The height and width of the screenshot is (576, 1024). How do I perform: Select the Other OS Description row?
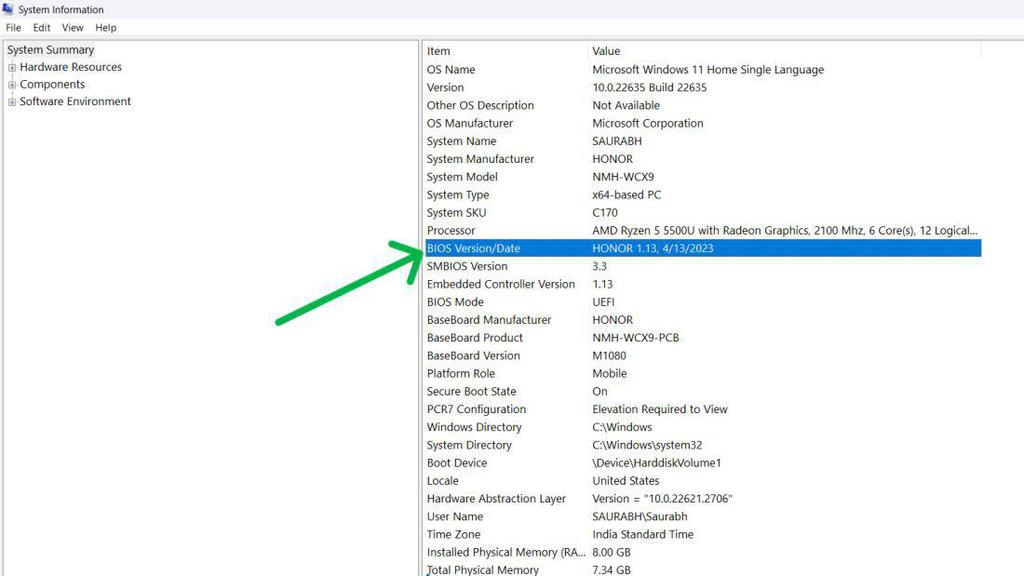703,105
